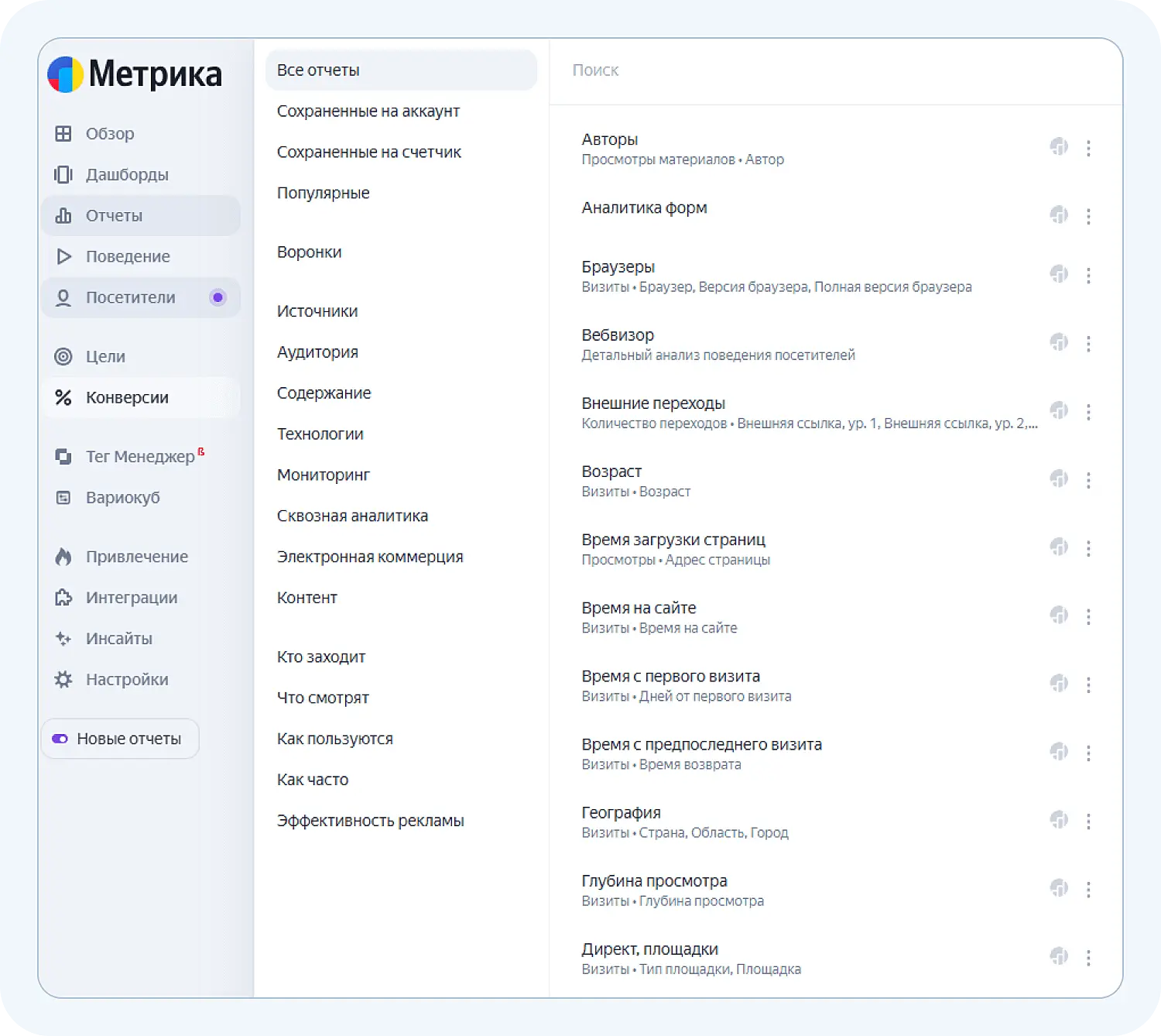The height and width of the screenshot is (1036, 1161).
Task: Open Привлечение using the flame icon
Action: [x=63, y=557]
